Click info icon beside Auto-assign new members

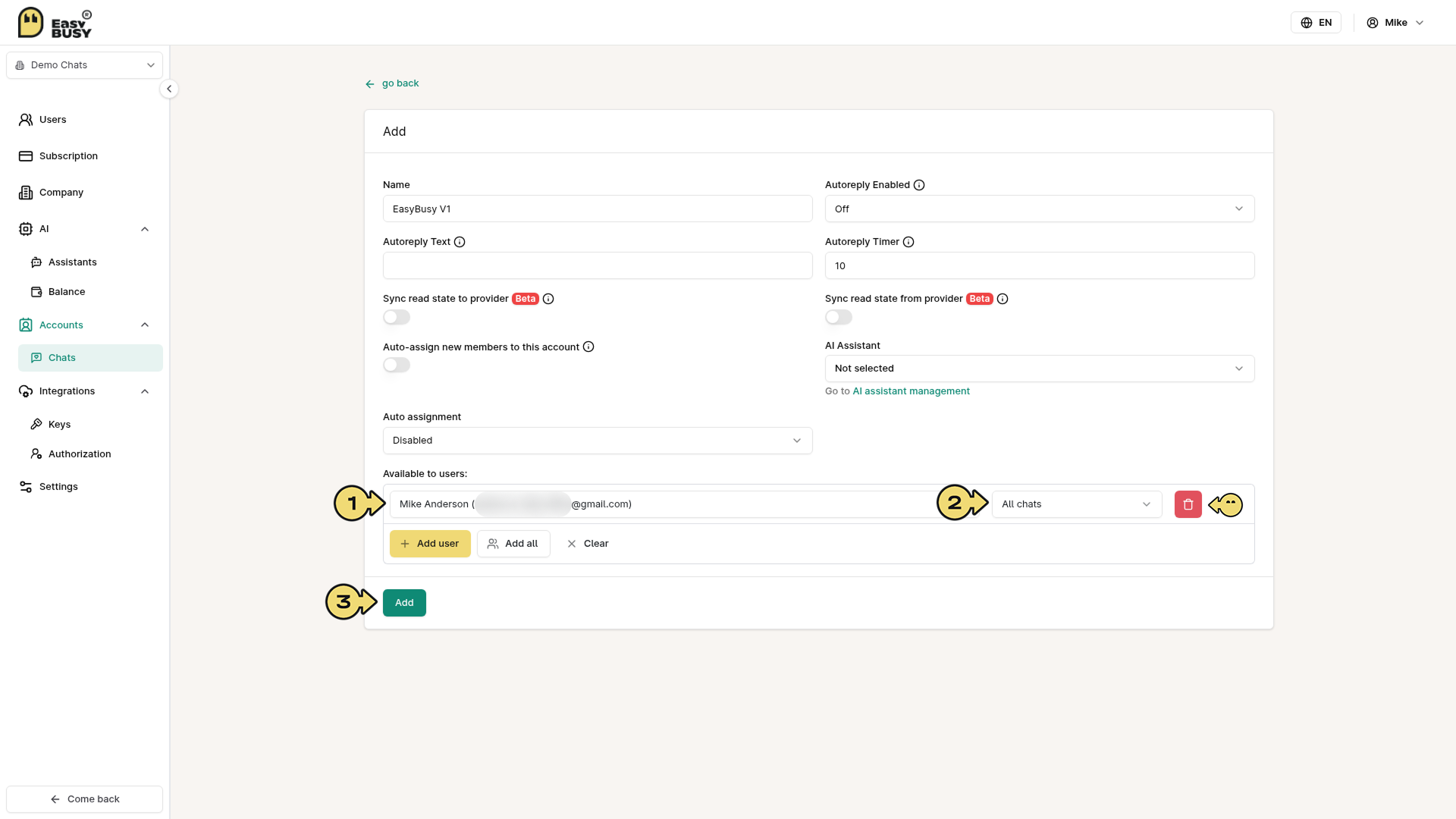pyautogui.click(x=588, y=347)
